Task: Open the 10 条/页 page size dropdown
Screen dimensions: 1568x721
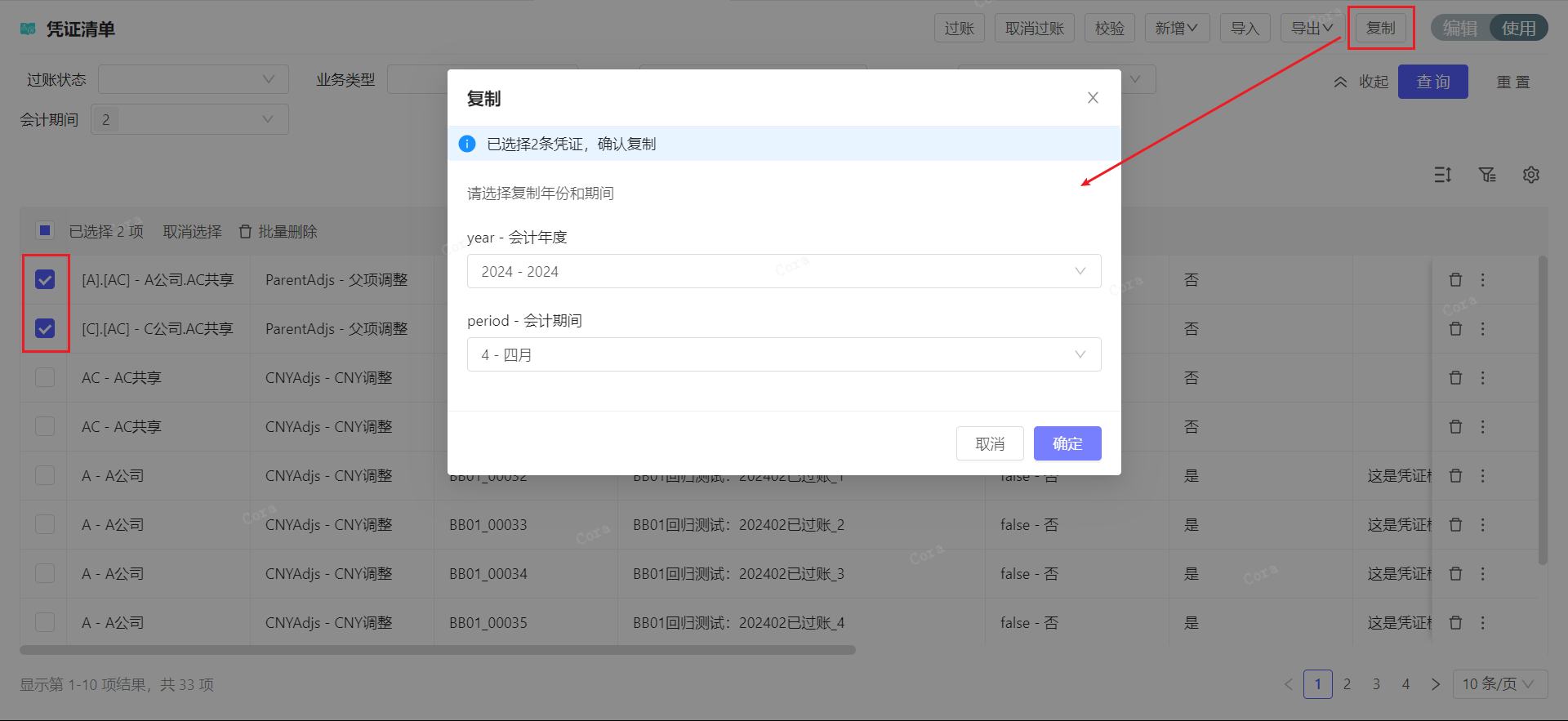Action: pyautogui.click(x=1499, y=684)
